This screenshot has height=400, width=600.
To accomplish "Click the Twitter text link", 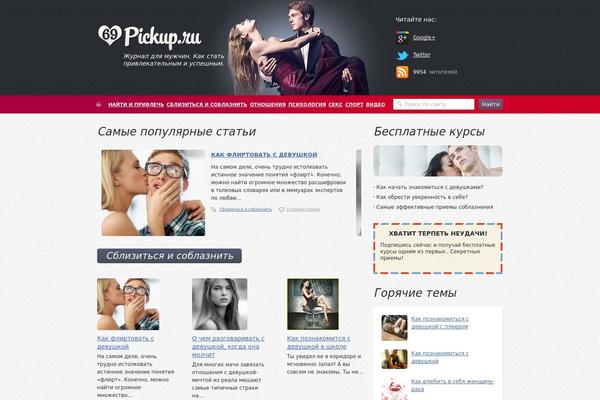I will [x=421, y=55].
